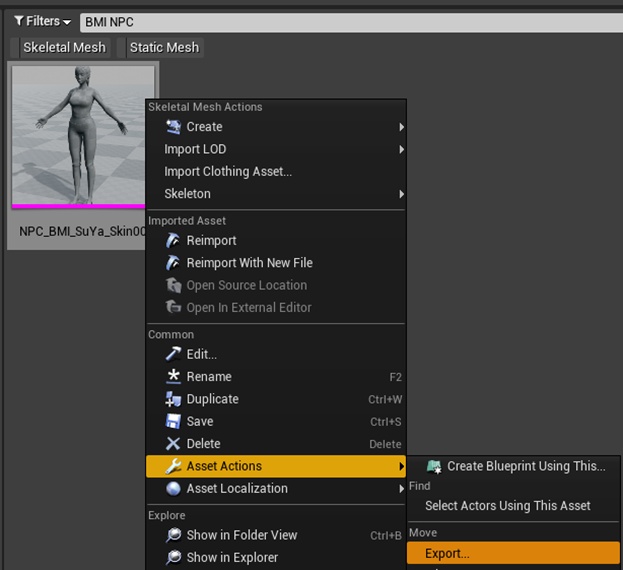The width and height of the screenshot is (623, 570).
Task: Click the Reimport icon
Action: [173, 241]
